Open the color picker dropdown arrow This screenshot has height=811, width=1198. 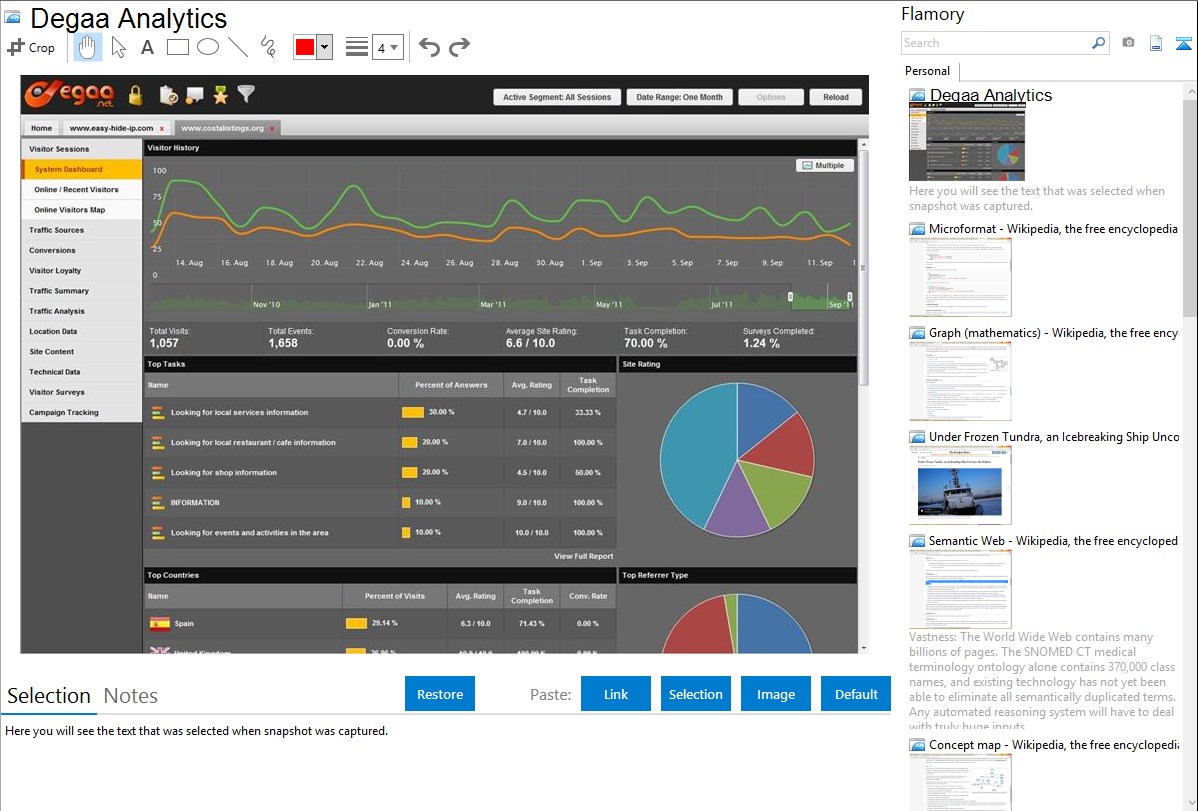click(324, 47)
